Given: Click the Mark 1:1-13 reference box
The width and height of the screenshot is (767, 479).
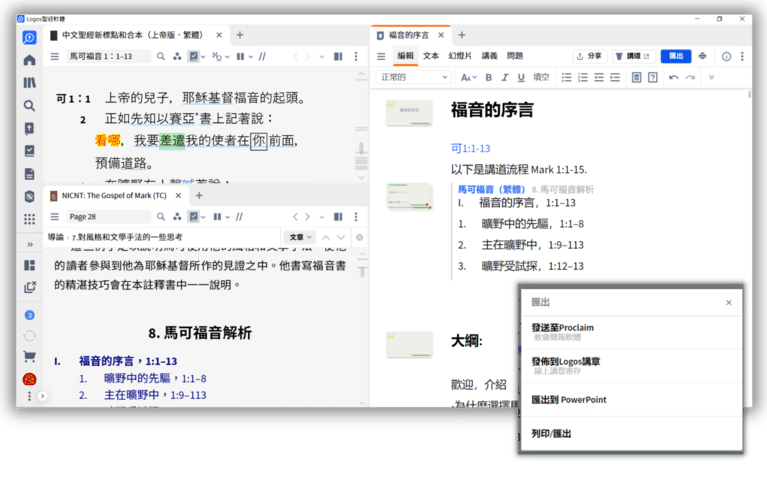Looking at the screenshot, I should coord(108,56).
